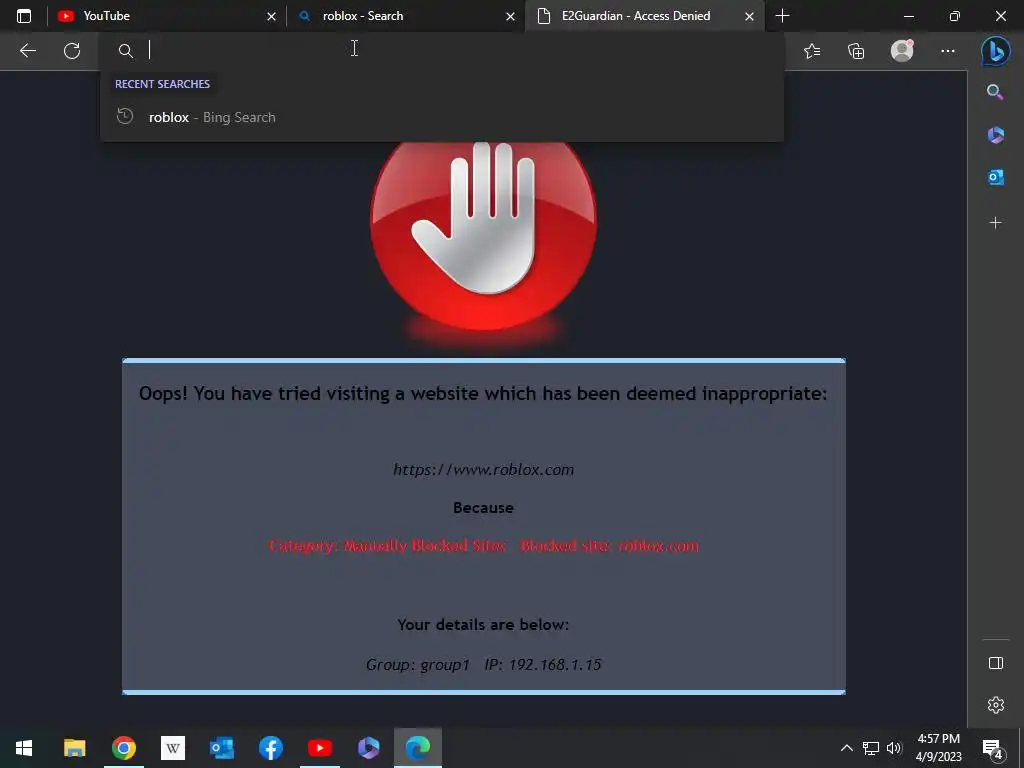Image resolution: width=1024 pixels, height=768 pixels.
Task: Open network status tray icon
Action: [x=871, y=748]
